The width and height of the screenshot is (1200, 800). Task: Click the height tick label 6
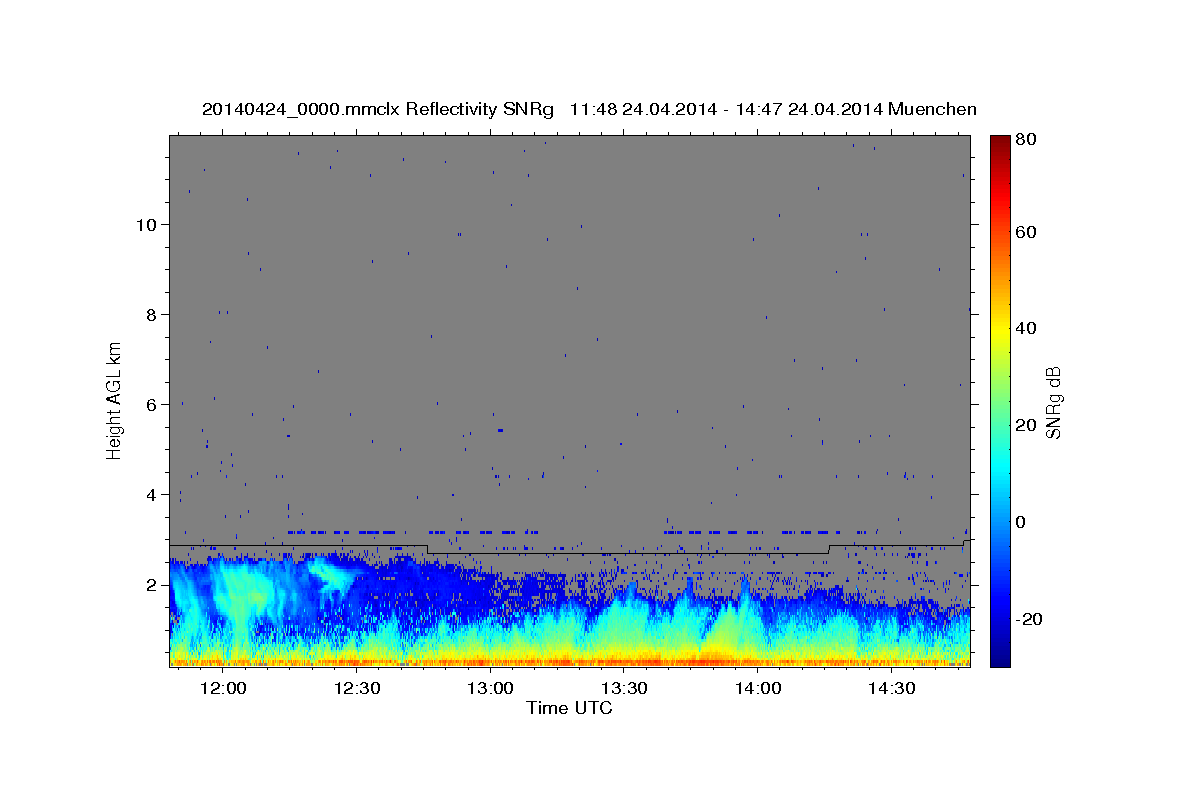point(152,404)
